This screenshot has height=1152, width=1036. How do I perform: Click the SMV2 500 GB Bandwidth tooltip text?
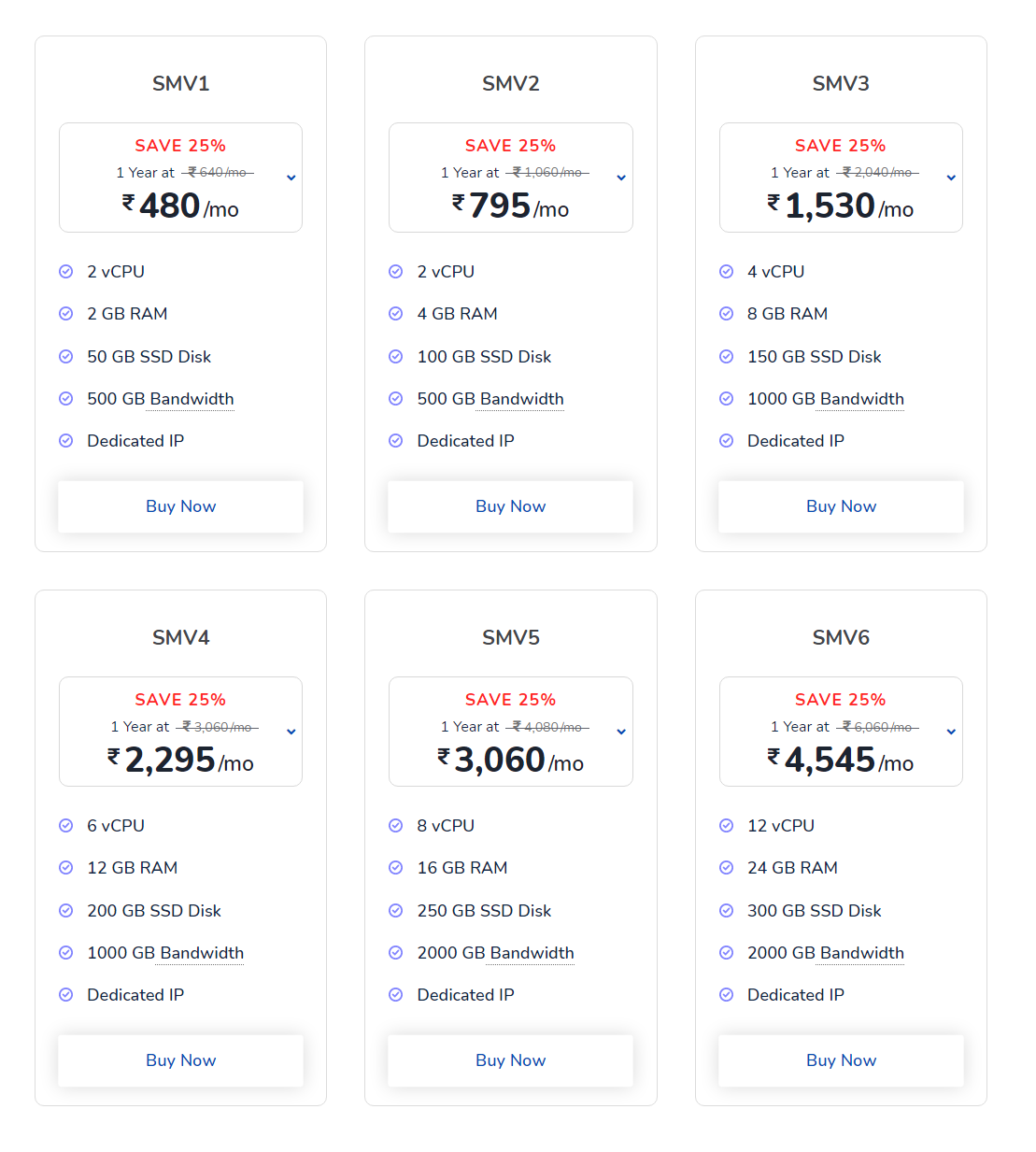[490, 399]
